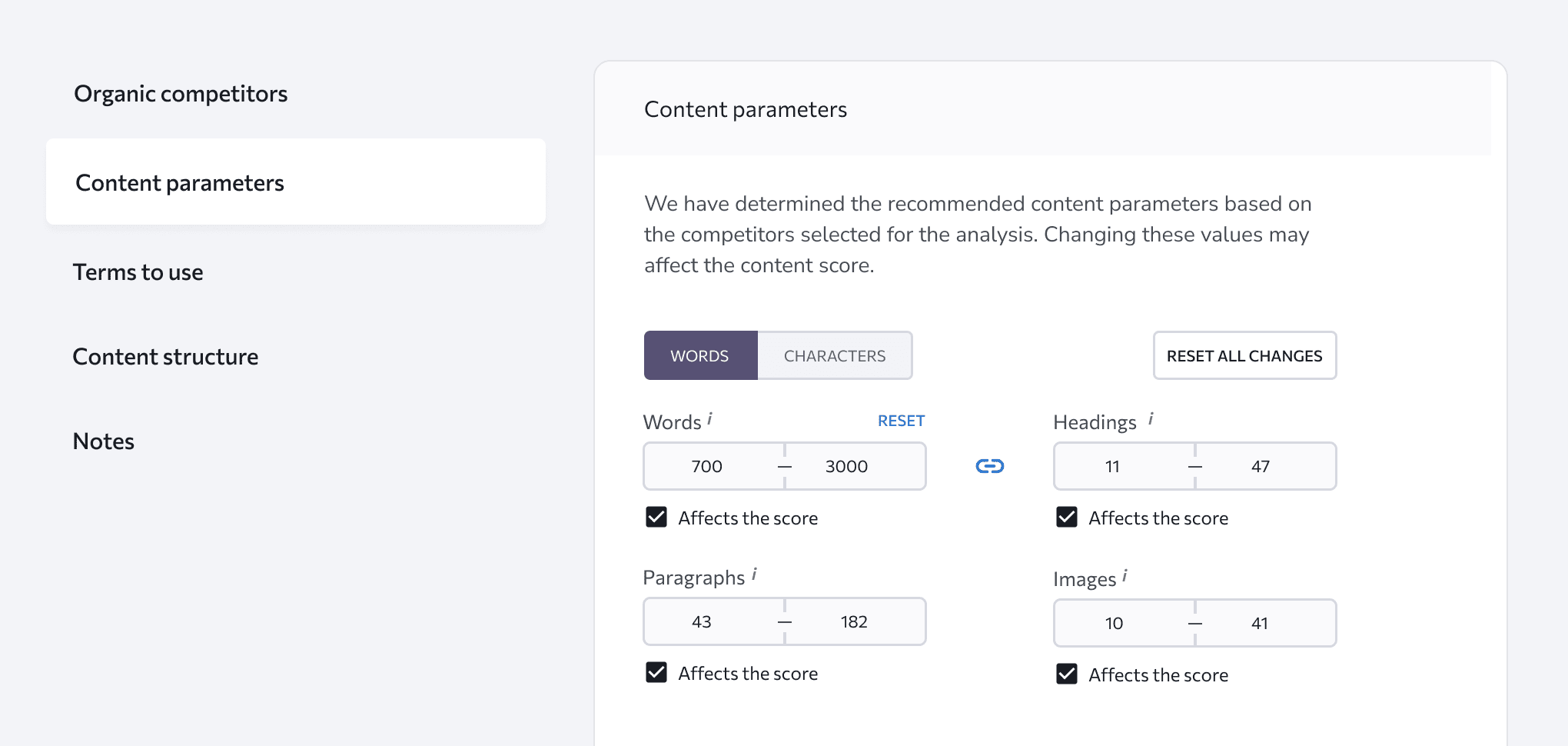1568x746 pixels.
Task: Uncheck Affects the score under Headings
Action: tap(1067, 517)
